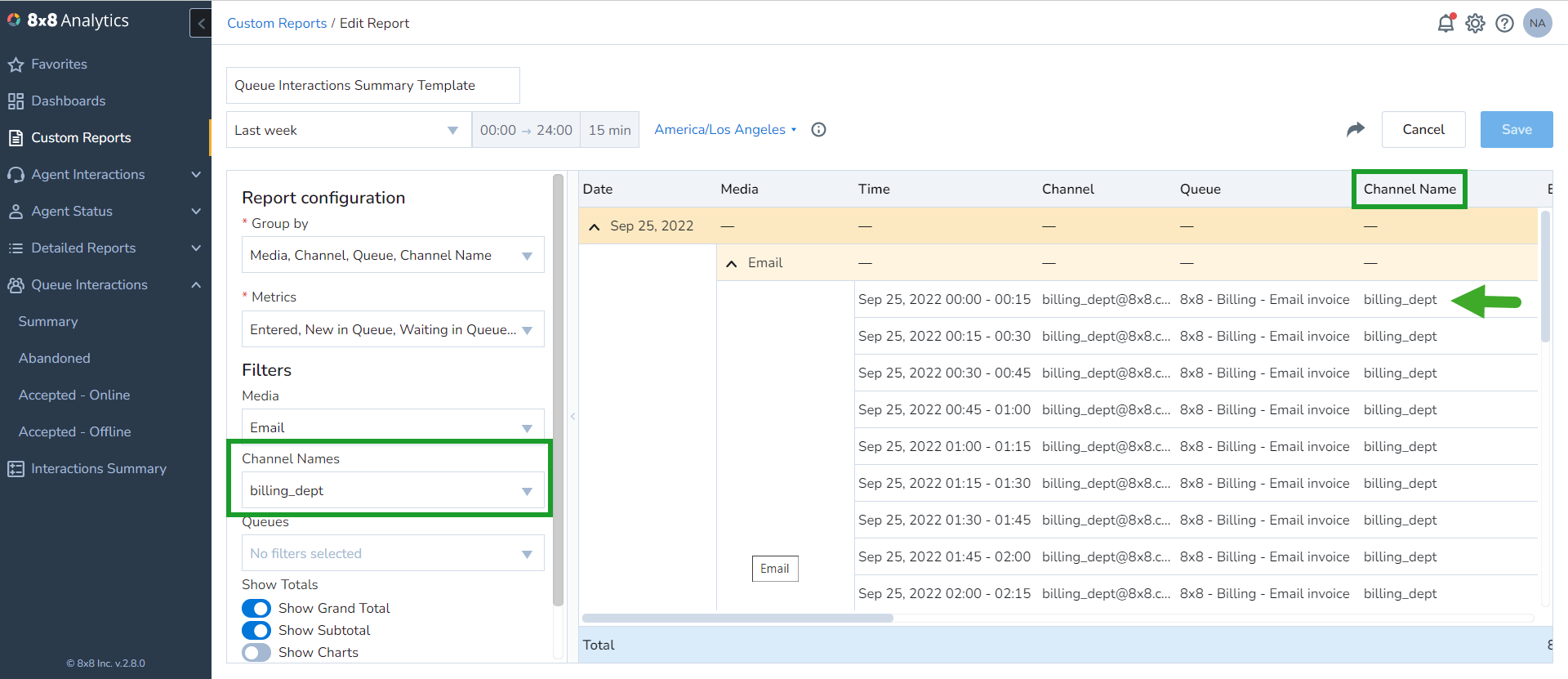Open Accepted - Offline submenu item
The image size is (1568, 679).
(x=75, y=432)
